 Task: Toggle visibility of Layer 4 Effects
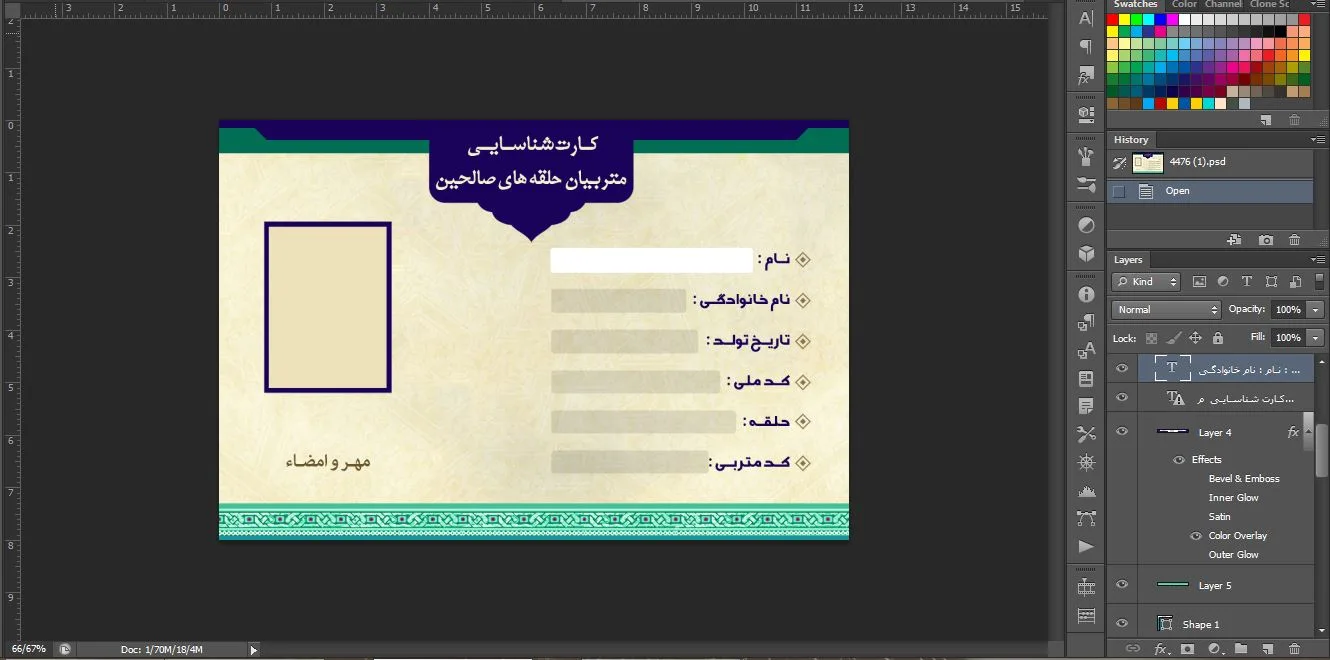(x=1179, y=460)
